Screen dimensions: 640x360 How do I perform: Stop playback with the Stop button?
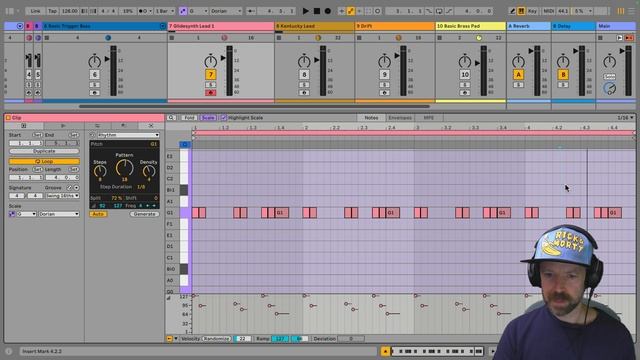(317, 11)
